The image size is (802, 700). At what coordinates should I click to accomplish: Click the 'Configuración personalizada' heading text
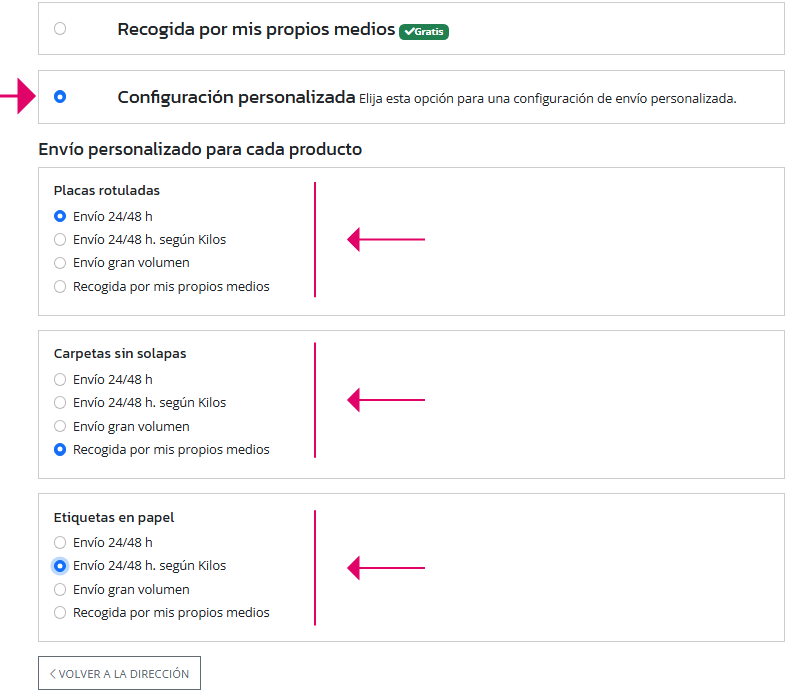pos(236,97)
